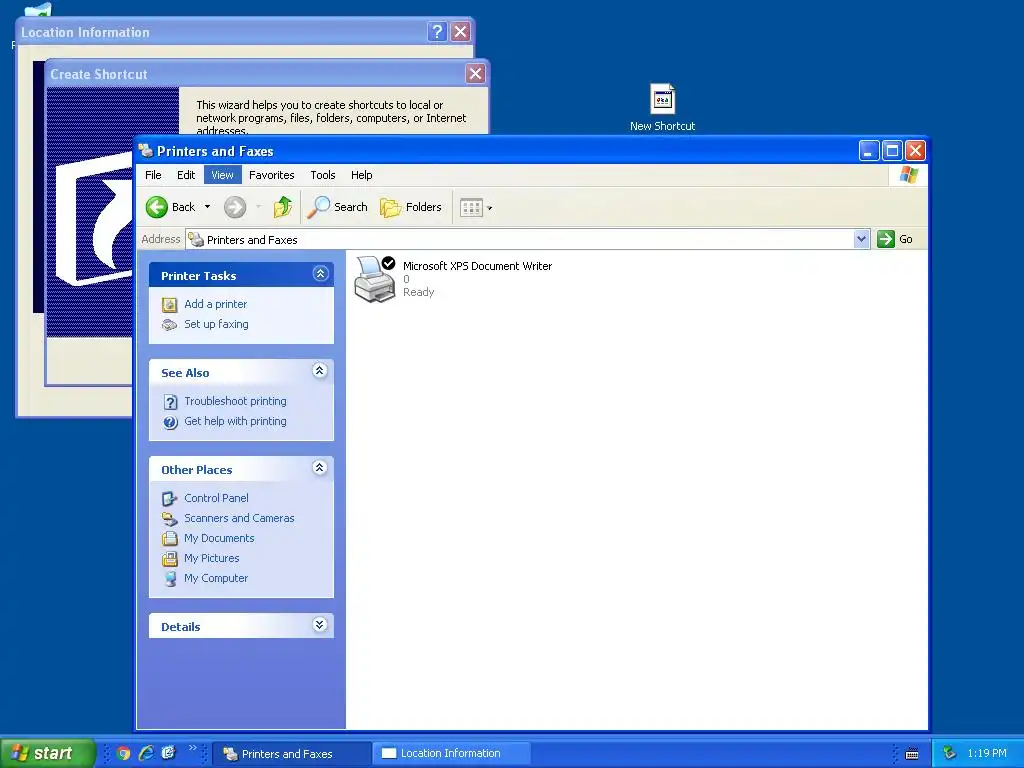Open the View menu

click(x=222, y=175)
